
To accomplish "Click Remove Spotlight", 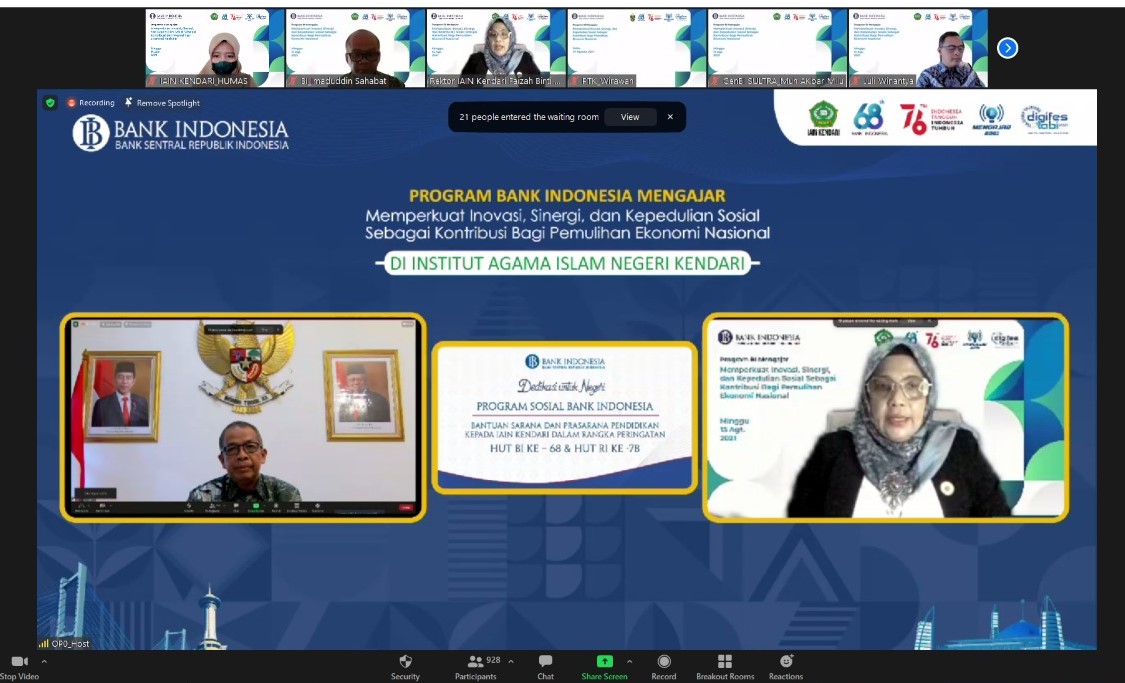I will [162, 103].
